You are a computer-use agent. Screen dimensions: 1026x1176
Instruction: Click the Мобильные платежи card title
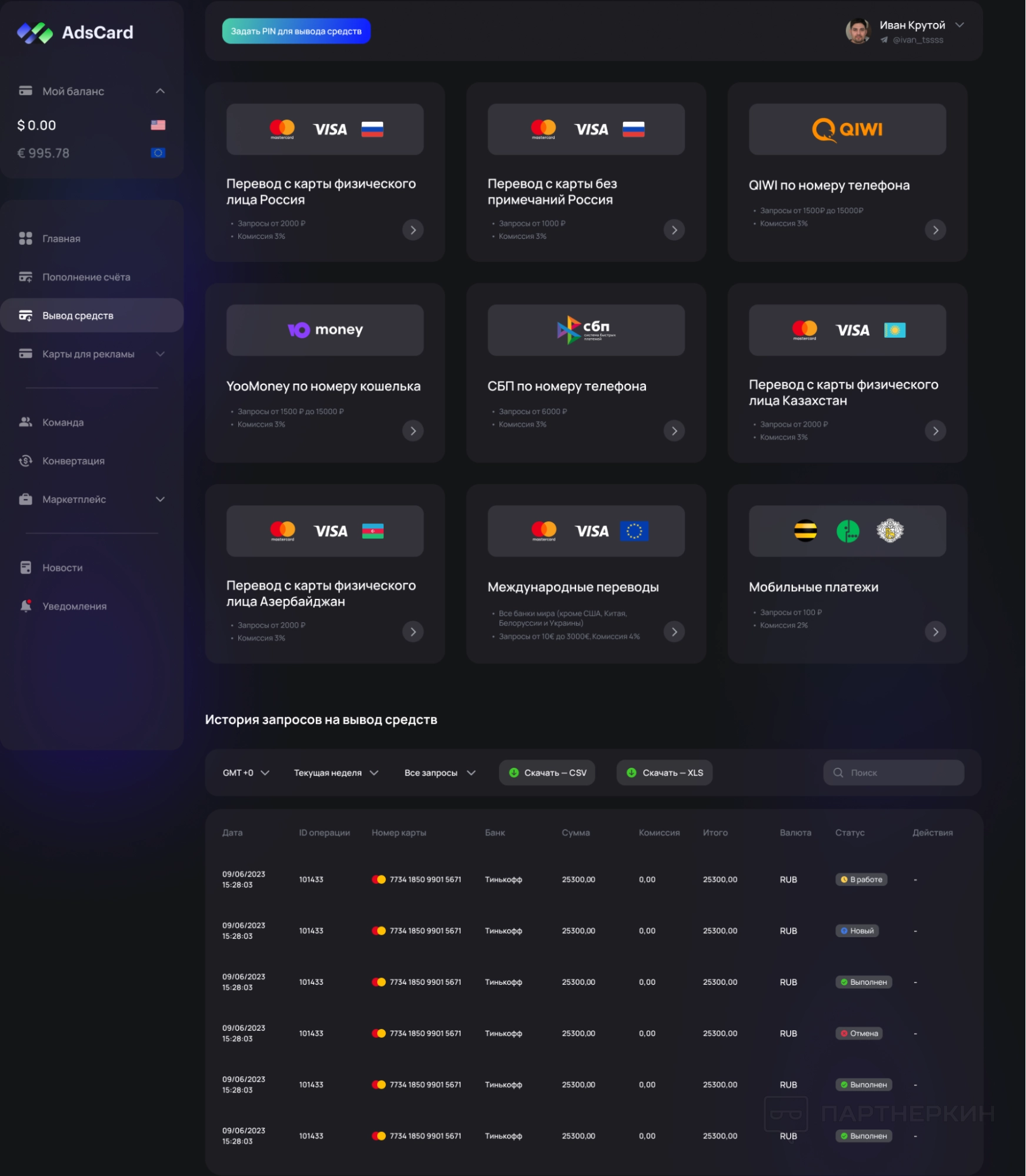814,587
